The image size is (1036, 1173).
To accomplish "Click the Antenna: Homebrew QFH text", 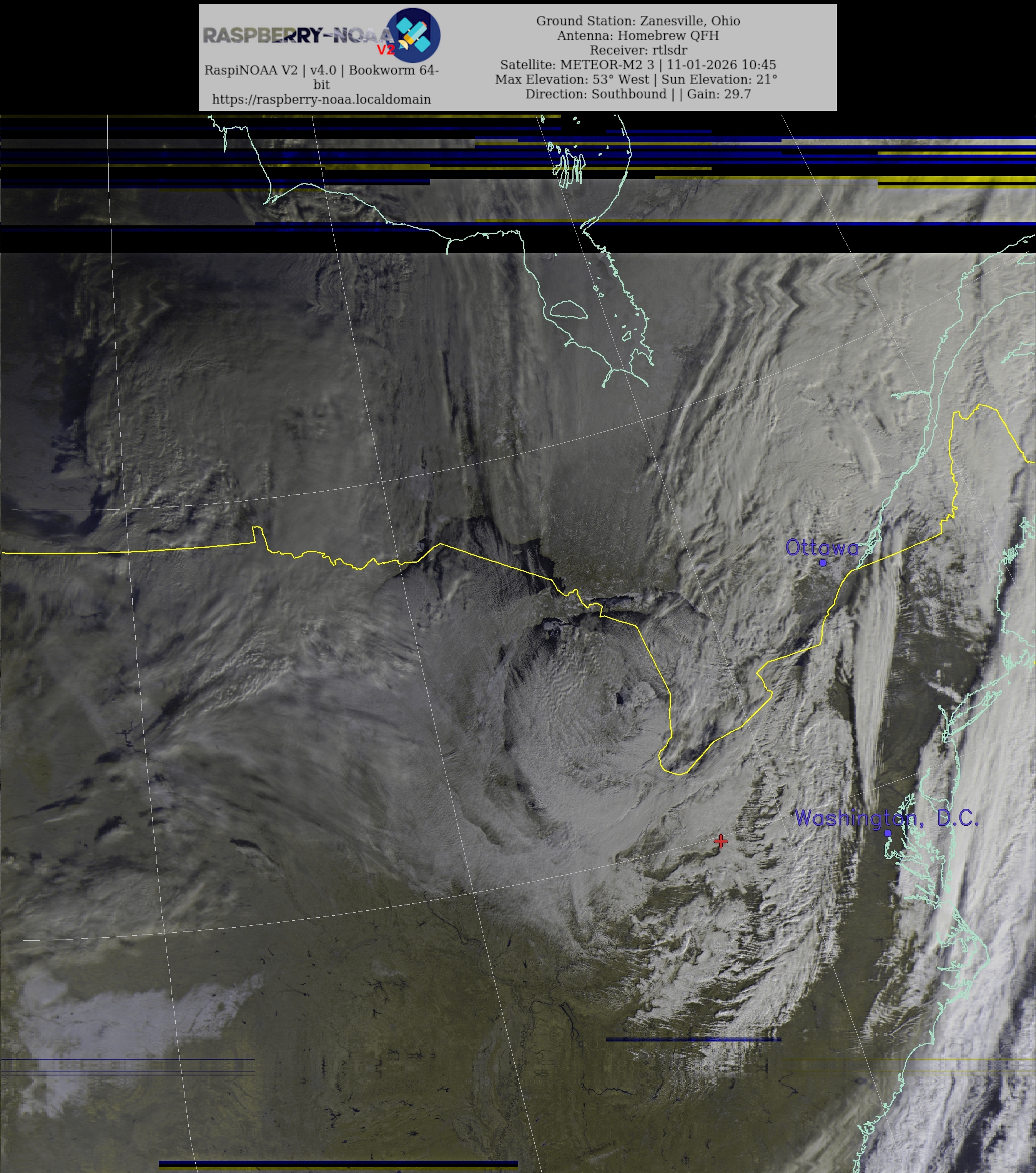I will click(x=638, y=36).
